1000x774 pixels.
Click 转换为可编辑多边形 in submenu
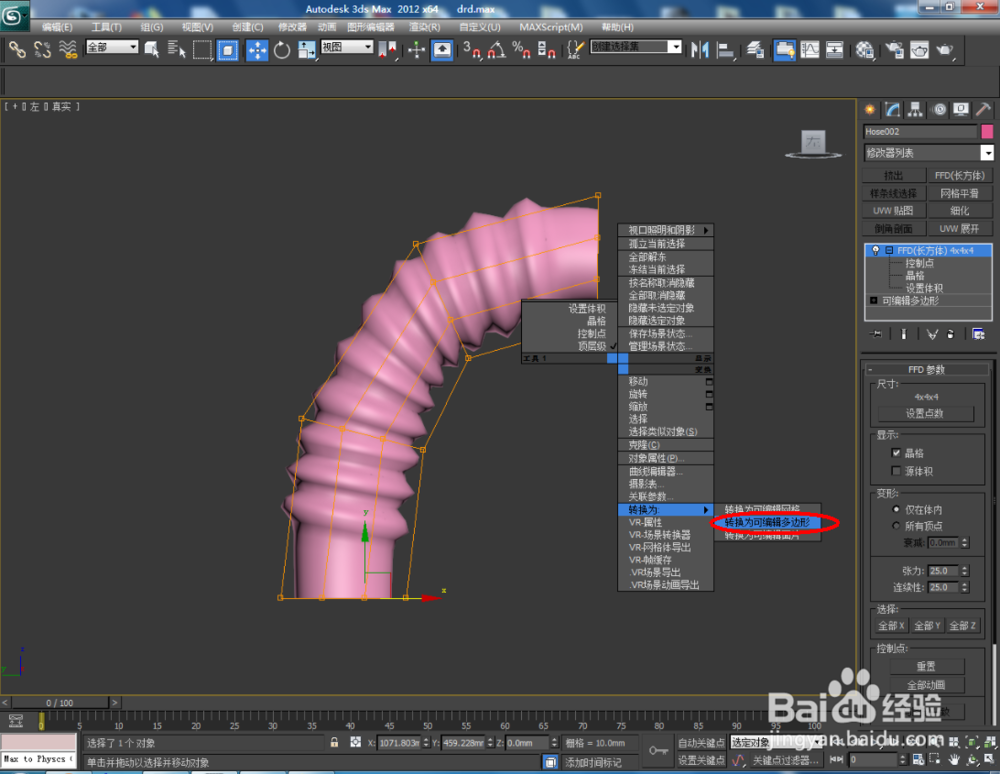click(767, 522)
